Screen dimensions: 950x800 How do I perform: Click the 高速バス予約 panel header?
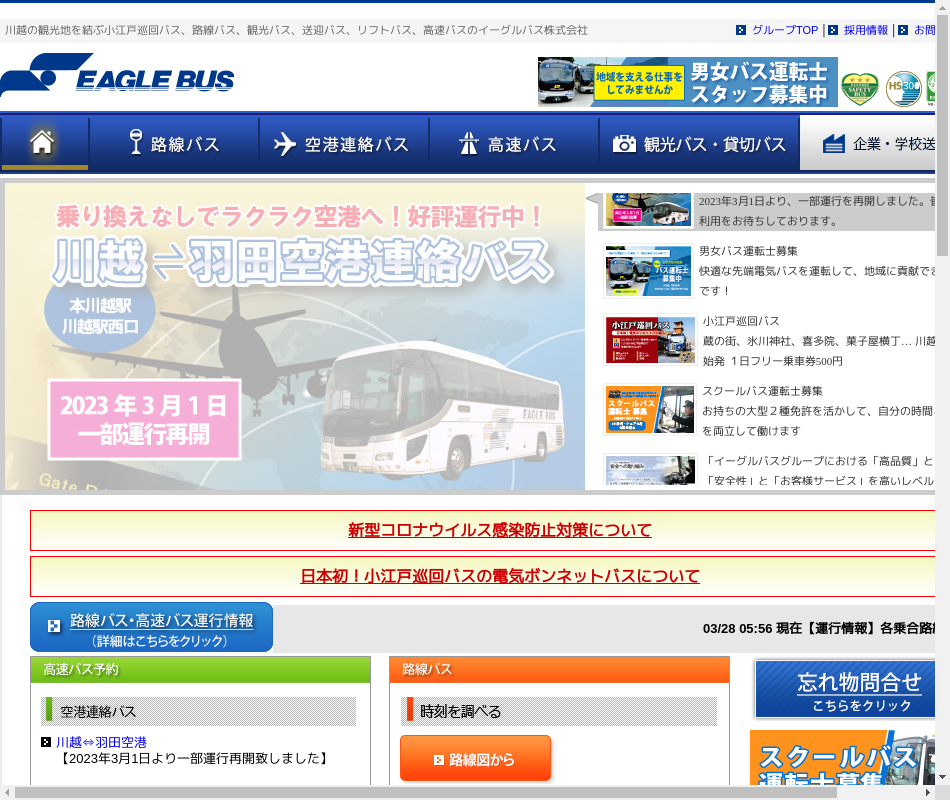point(201,670)
